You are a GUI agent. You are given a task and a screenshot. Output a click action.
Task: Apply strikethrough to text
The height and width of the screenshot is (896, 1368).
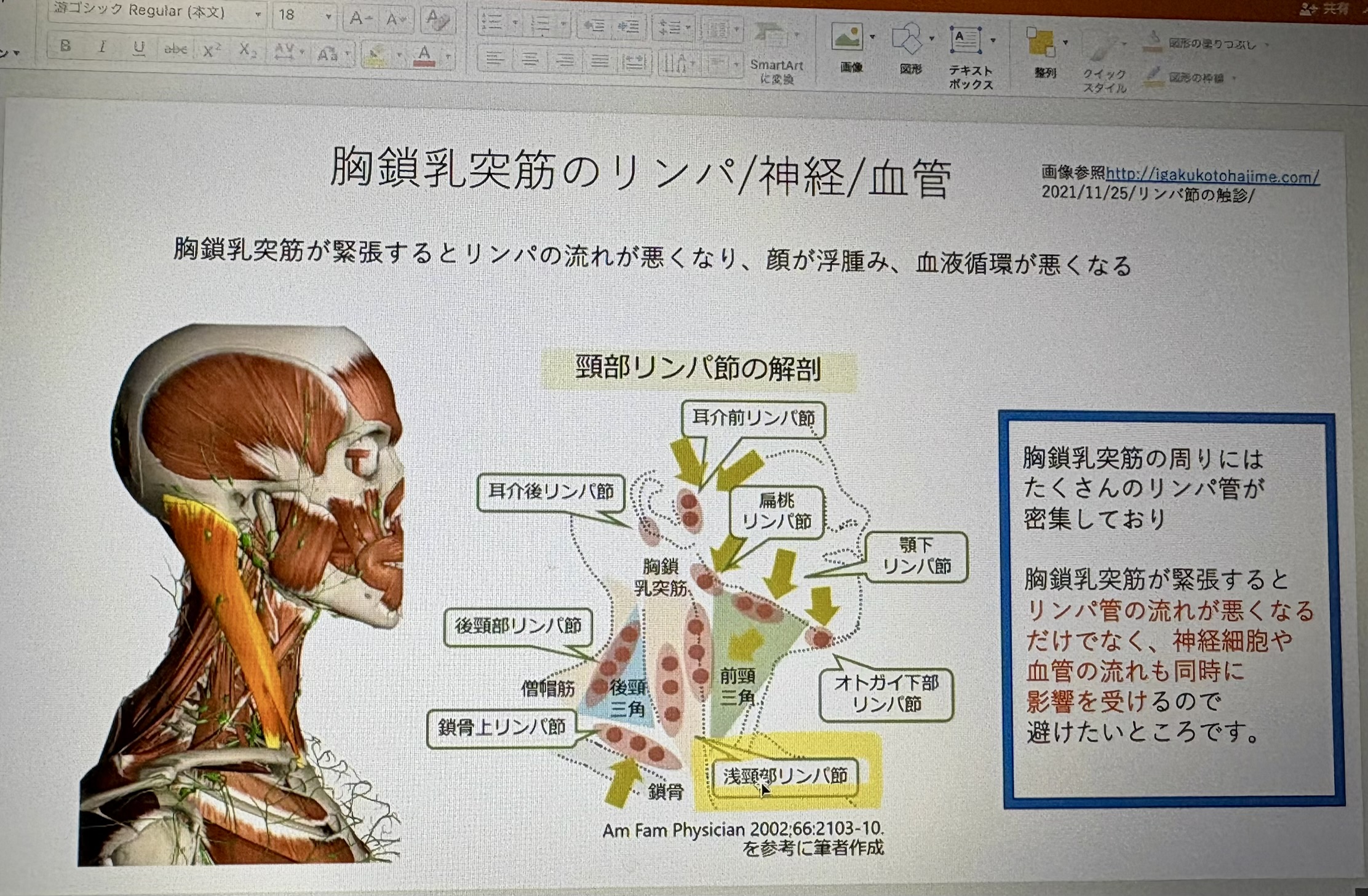point(175,49)
